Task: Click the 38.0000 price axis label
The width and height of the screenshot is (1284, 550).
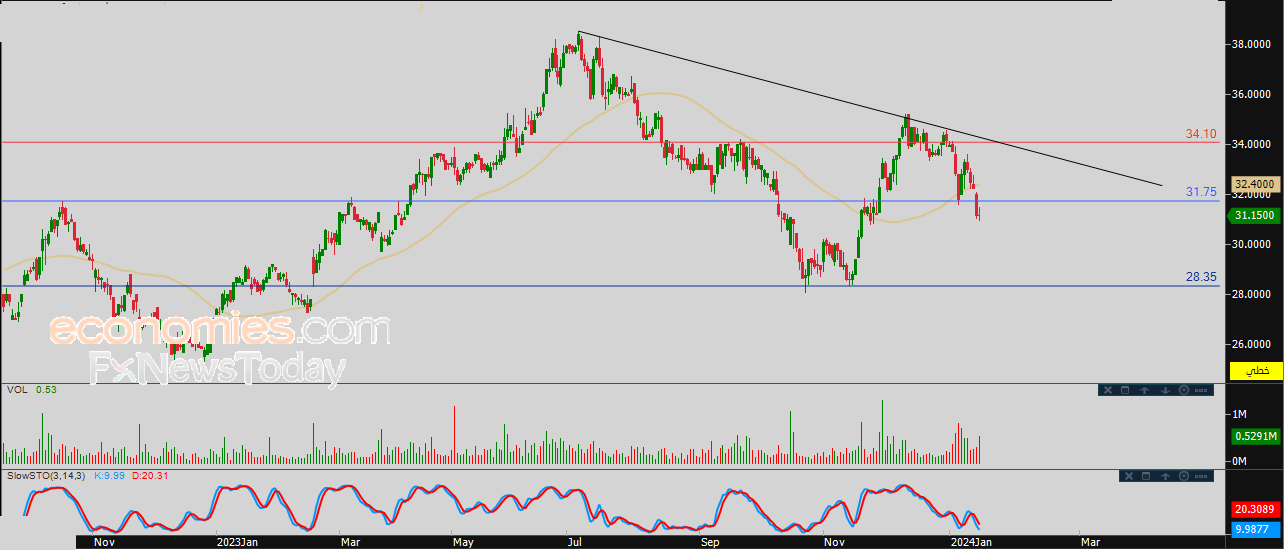Action: coord(1251,44)
